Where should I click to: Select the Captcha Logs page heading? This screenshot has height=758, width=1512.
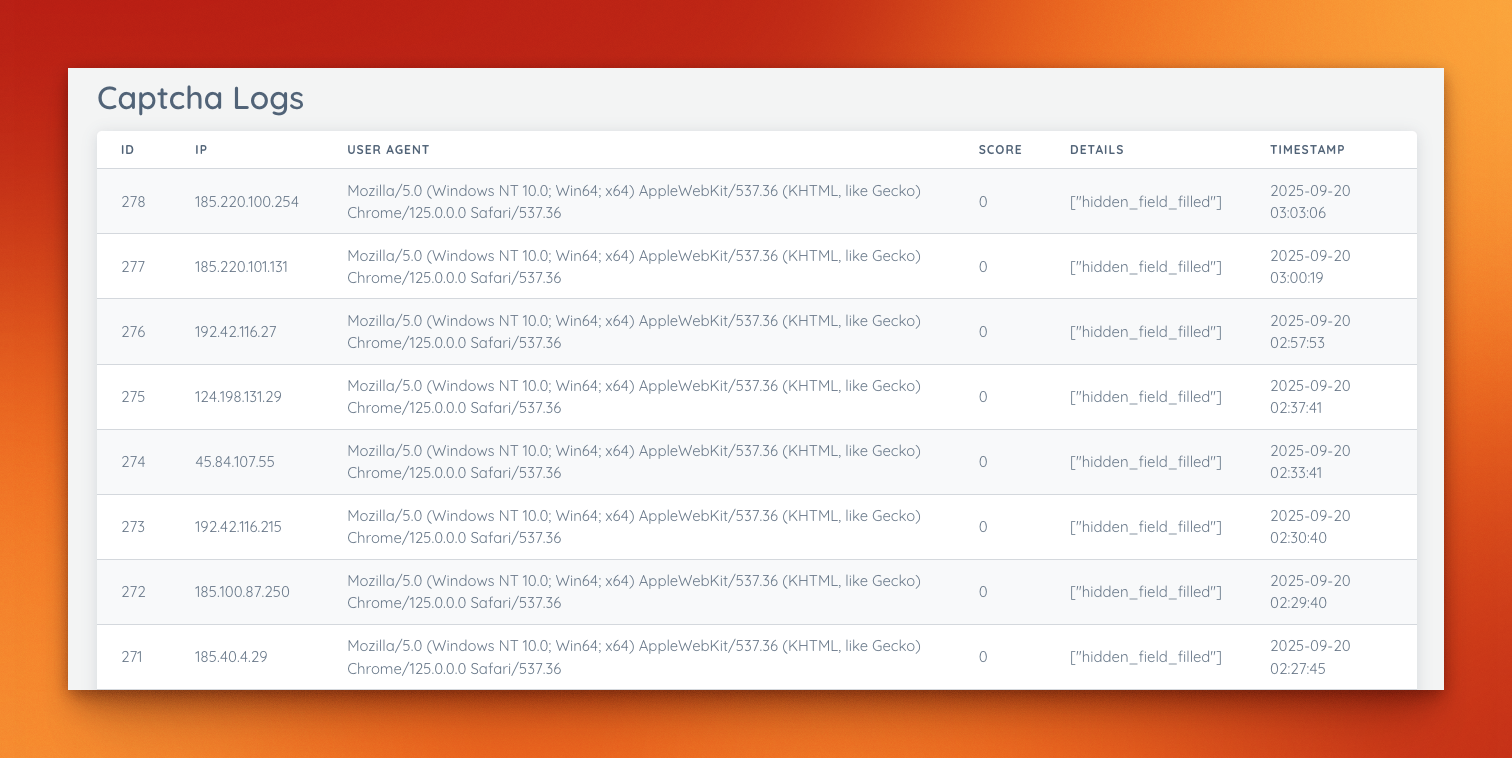pyautogui.click(x=200, y=98)
